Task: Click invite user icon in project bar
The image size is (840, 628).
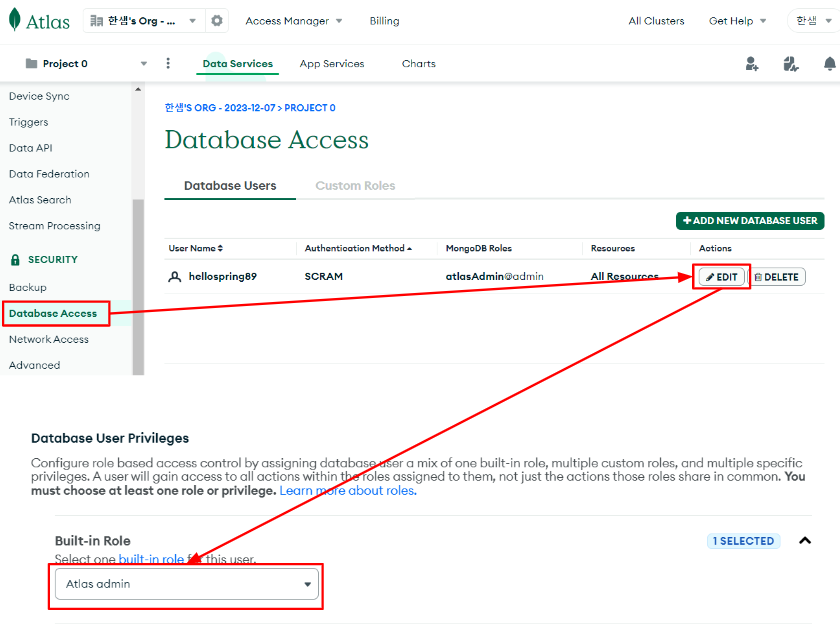Action: tap(752, 64)
